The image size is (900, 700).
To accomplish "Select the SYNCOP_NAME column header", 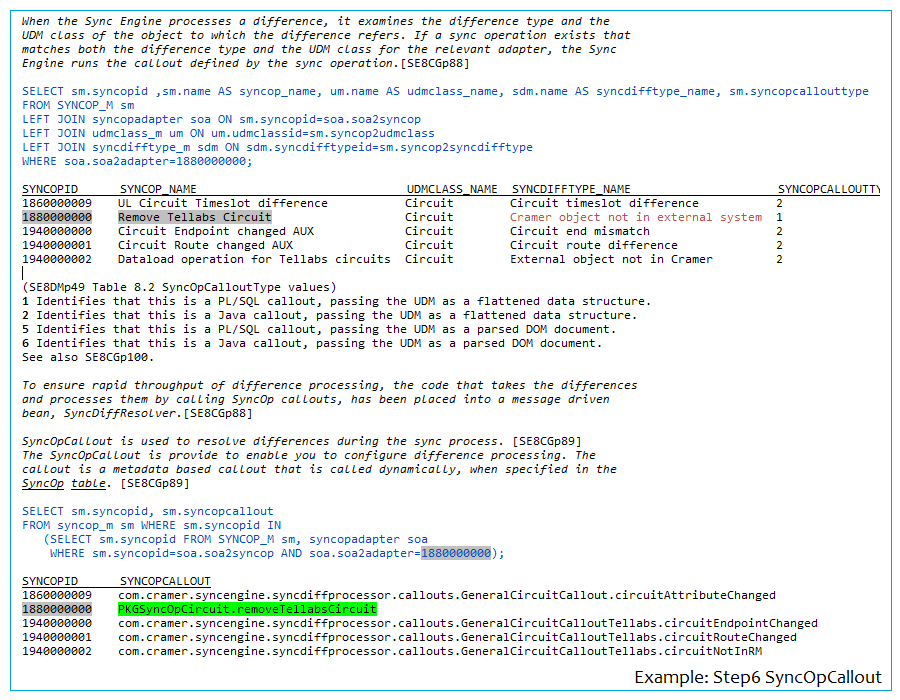I will pyautogui.click(x=158, y=189).
